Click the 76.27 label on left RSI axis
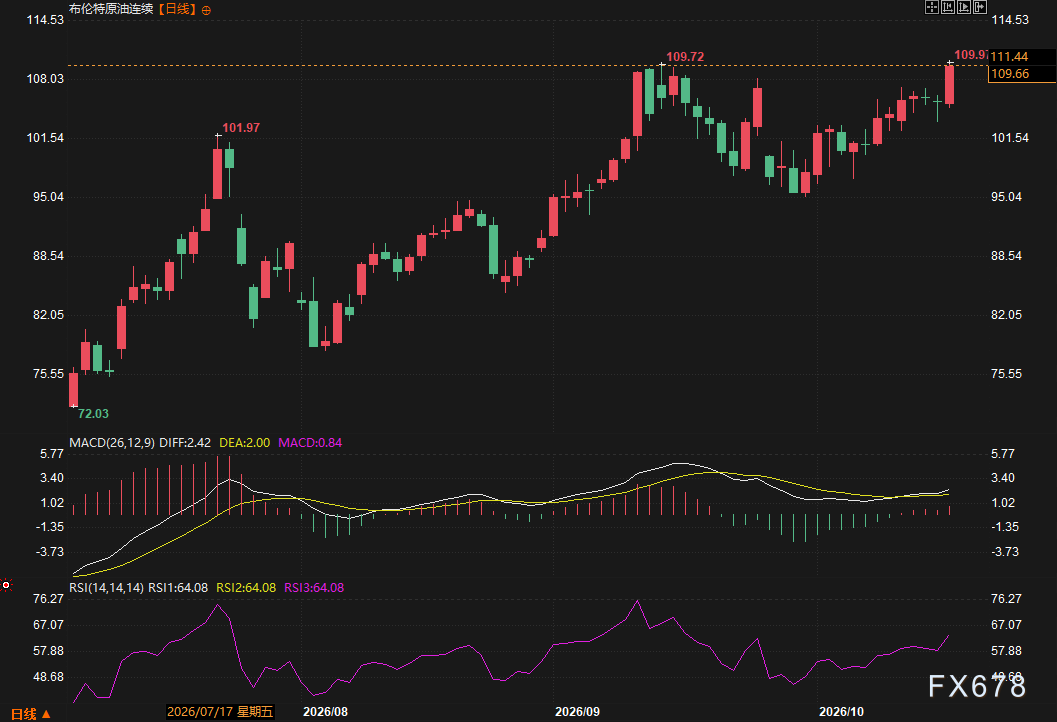 pos(49,599)
